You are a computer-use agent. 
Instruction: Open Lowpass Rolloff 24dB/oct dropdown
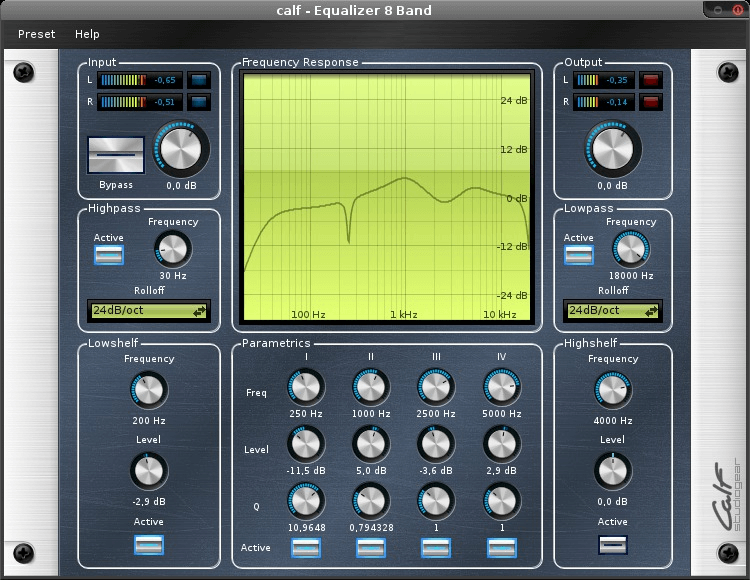(x=613, y=311)
